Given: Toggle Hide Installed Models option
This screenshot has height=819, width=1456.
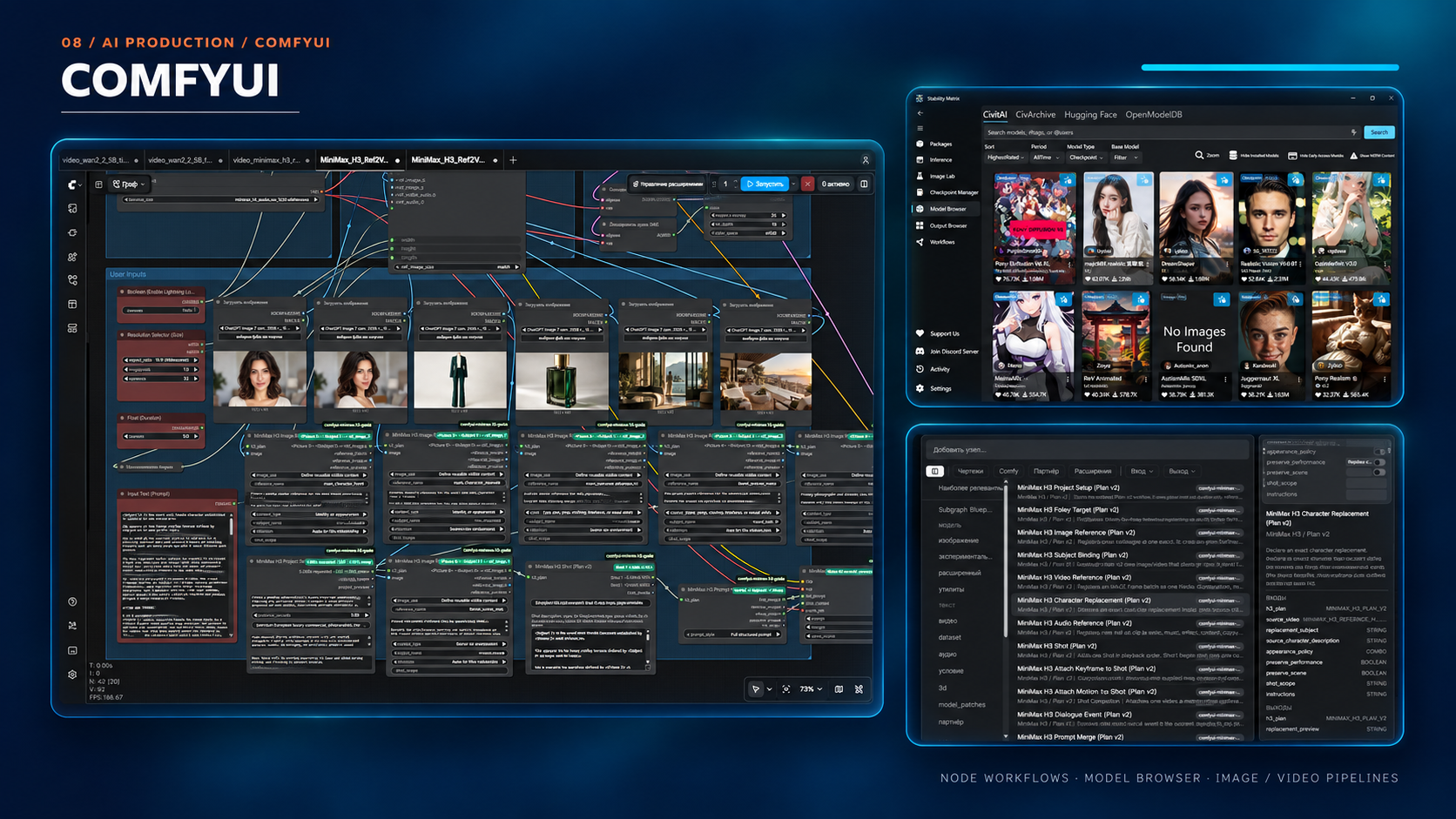Looking at the screenshot, I should pos(1254,155).
